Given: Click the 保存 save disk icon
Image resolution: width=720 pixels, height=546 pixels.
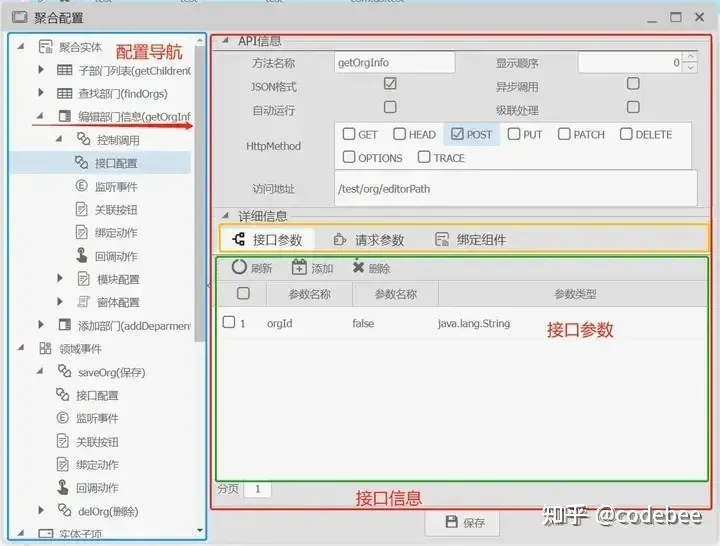Looking at the screenshot, I should 452,522.
